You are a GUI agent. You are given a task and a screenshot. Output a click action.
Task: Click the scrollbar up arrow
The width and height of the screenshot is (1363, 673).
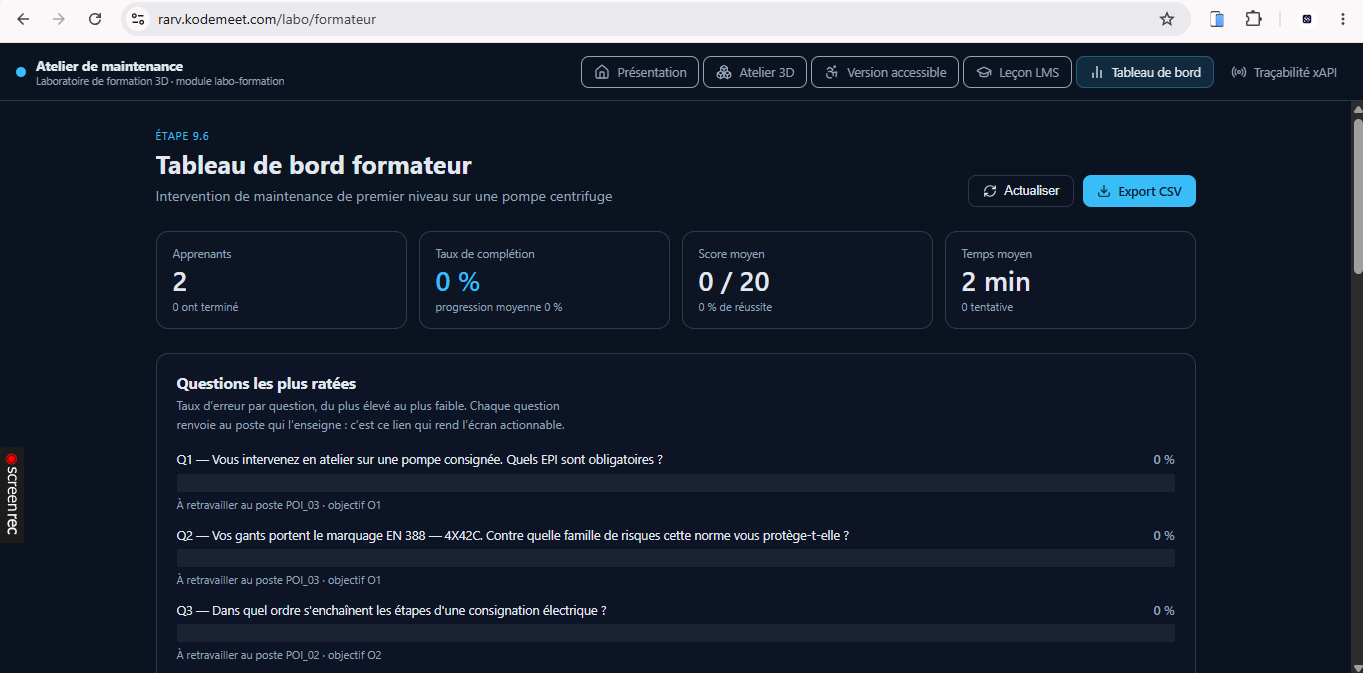point(1357,109)
